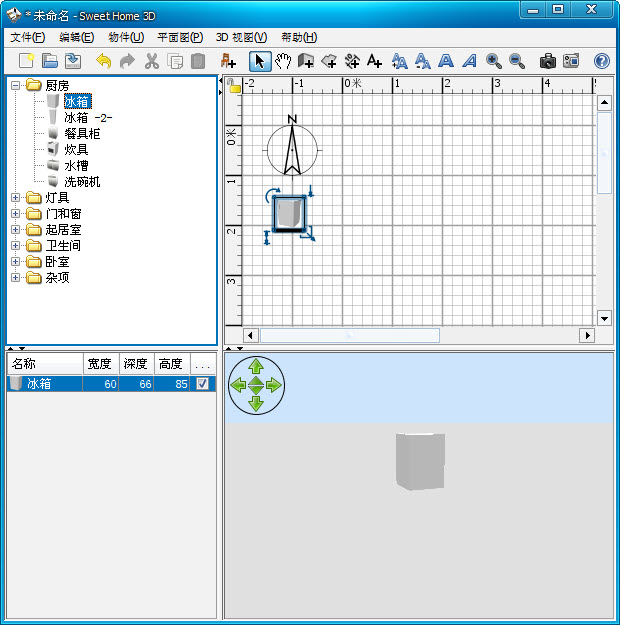Create a new home file
Image resolution: width=620 pixels, height=625 pixels.
point(27,61)
